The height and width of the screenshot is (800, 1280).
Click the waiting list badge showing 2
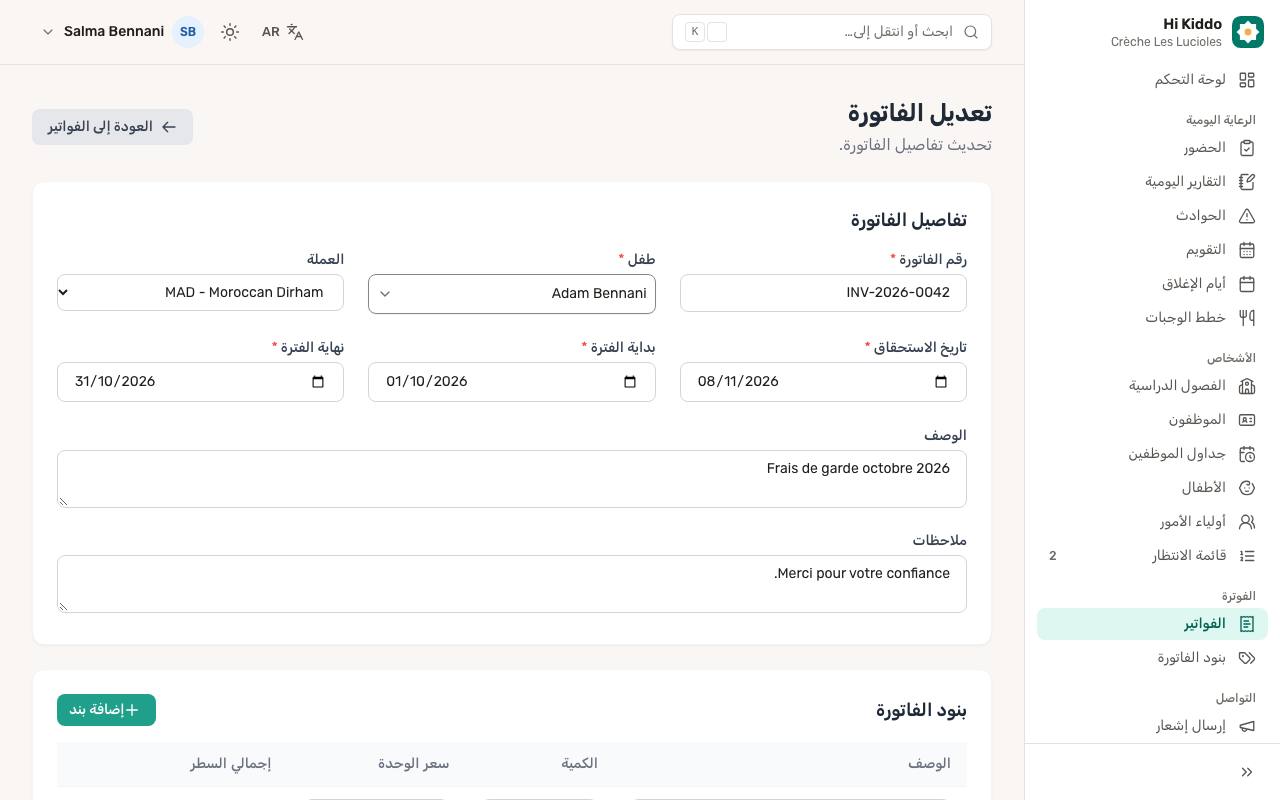coord(1052,556)
